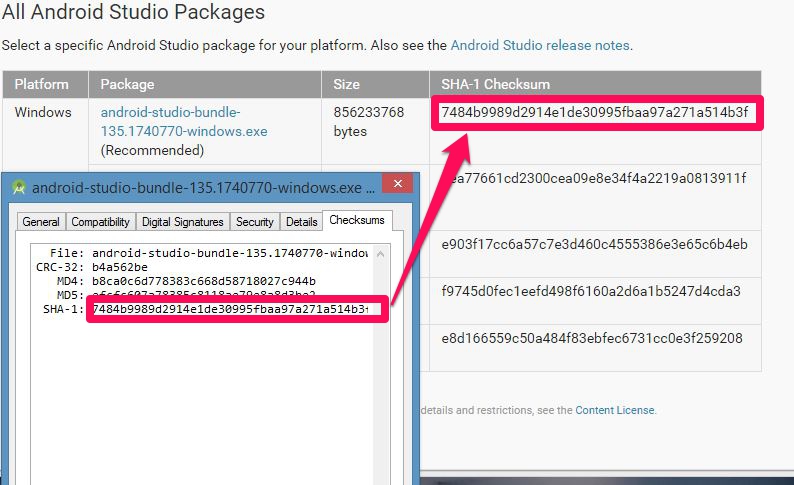
Task: Click the checksum starting with e903f17c
Action: [594, 245]
